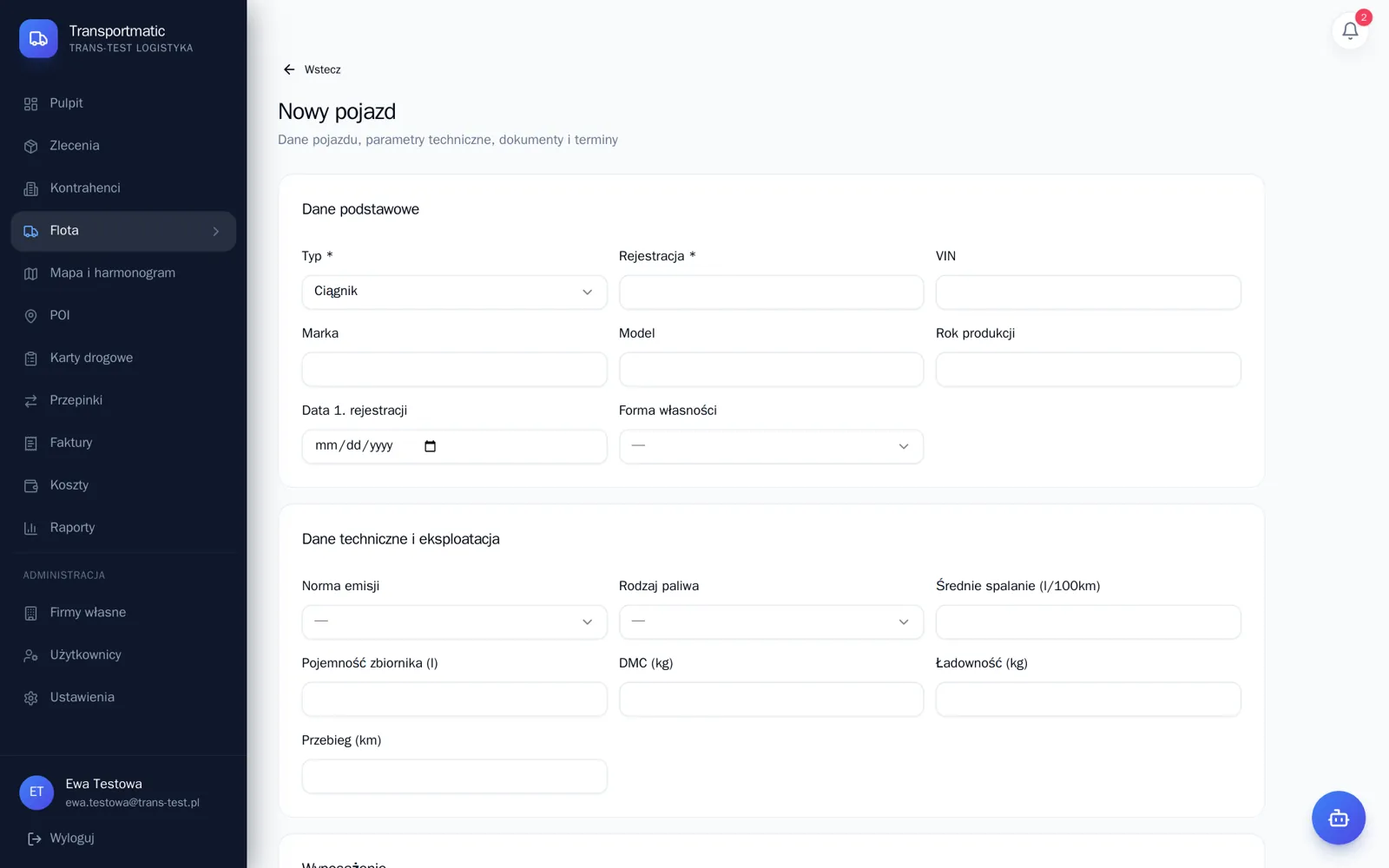Open the notifications bell icon
The height and width of the screenshot is (868, 1389).
1350,31
